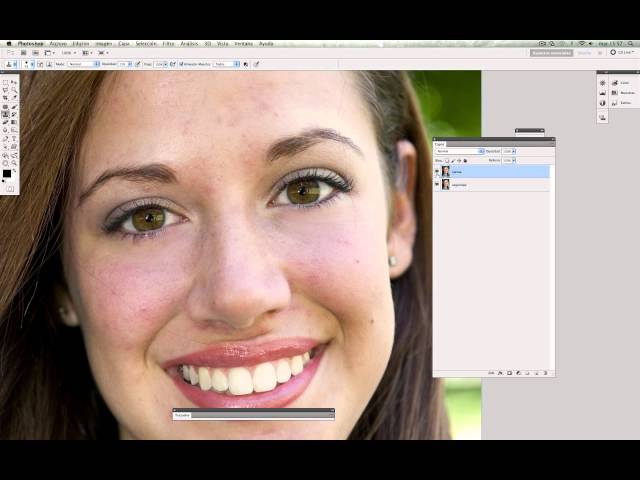Open the Color panel from the dock
The width and height of the screenshot is (640, 480).
tap(621, 83)
